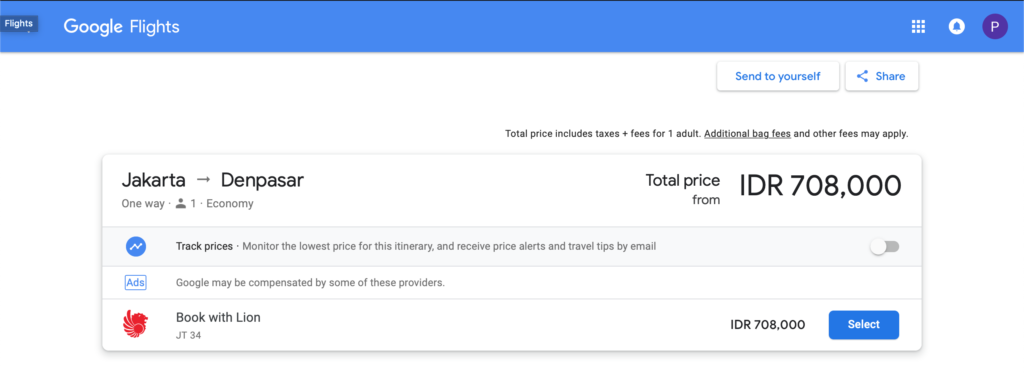Viewport: 1024px width, 373px height.
Task: Open the purple P account avatar
Action: 995,27
